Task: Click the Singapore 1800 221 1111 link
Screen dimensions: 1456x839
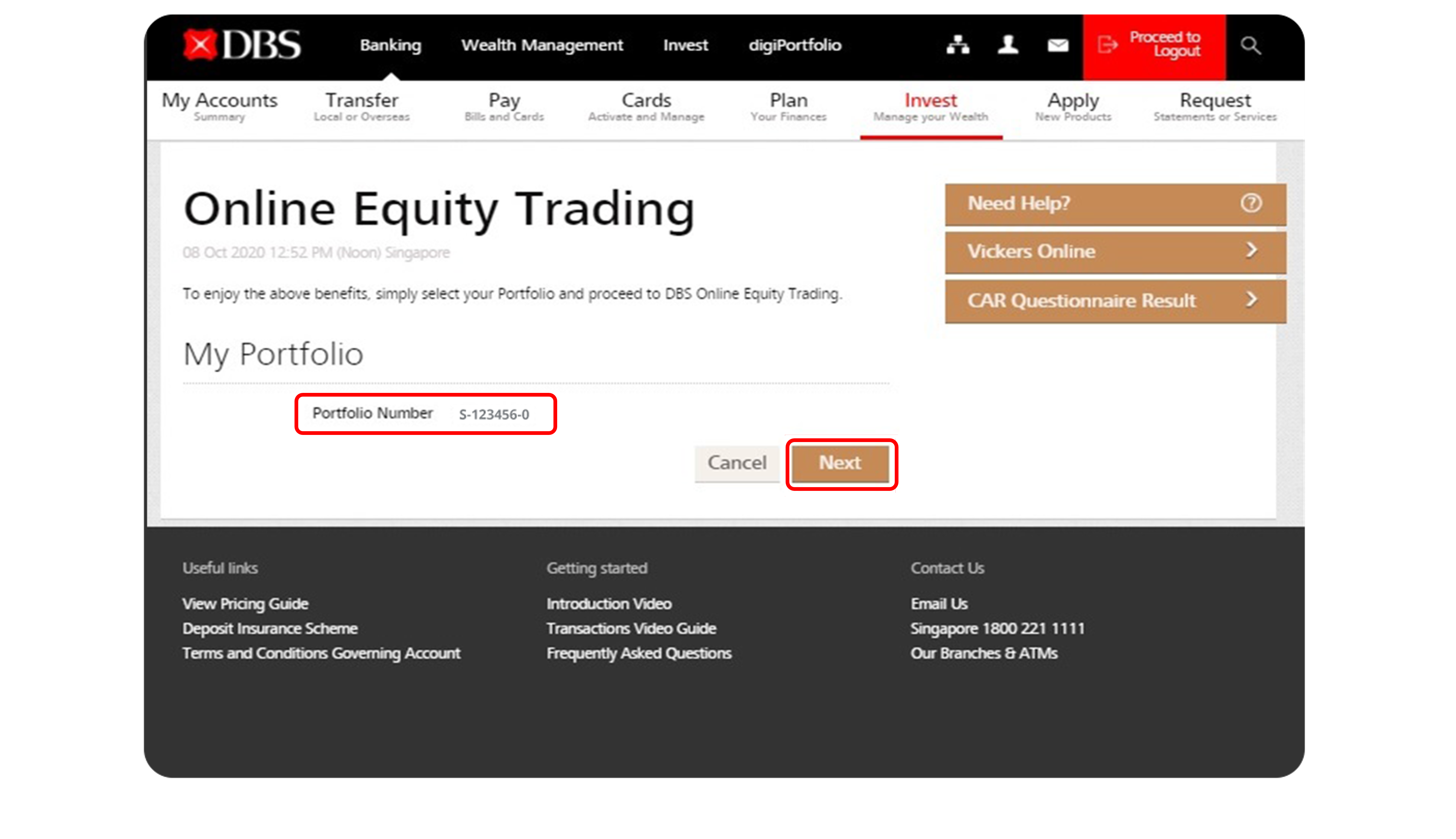Action: click(997, 628)
